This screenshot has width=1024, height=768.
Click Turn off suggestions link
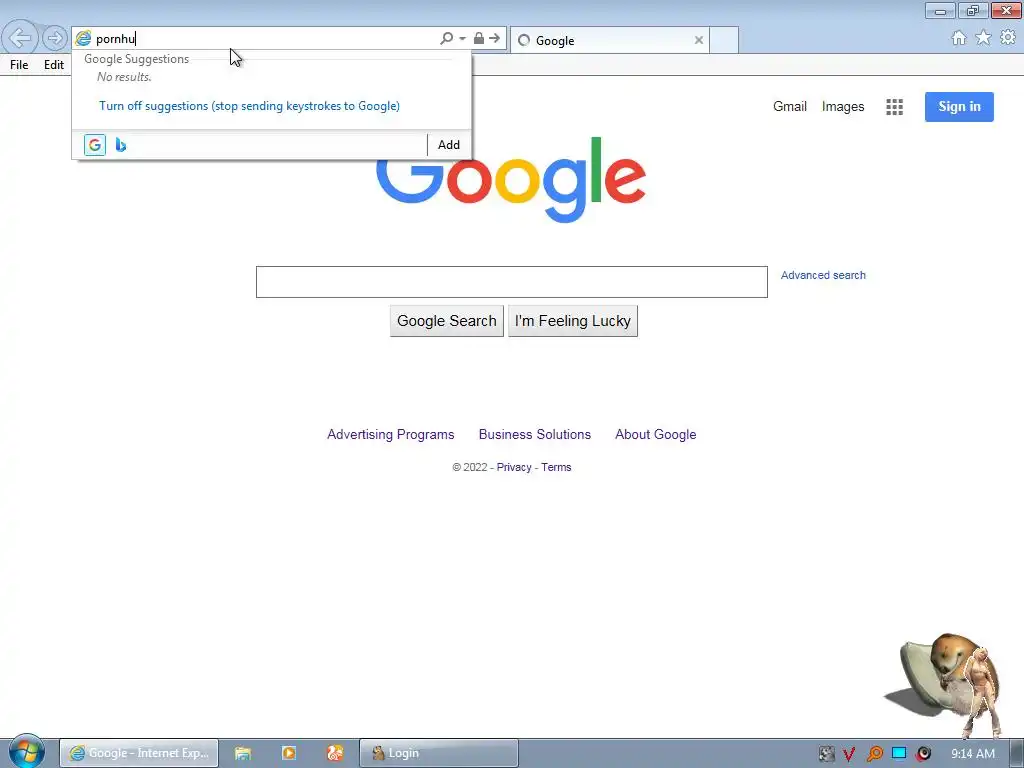249,106
